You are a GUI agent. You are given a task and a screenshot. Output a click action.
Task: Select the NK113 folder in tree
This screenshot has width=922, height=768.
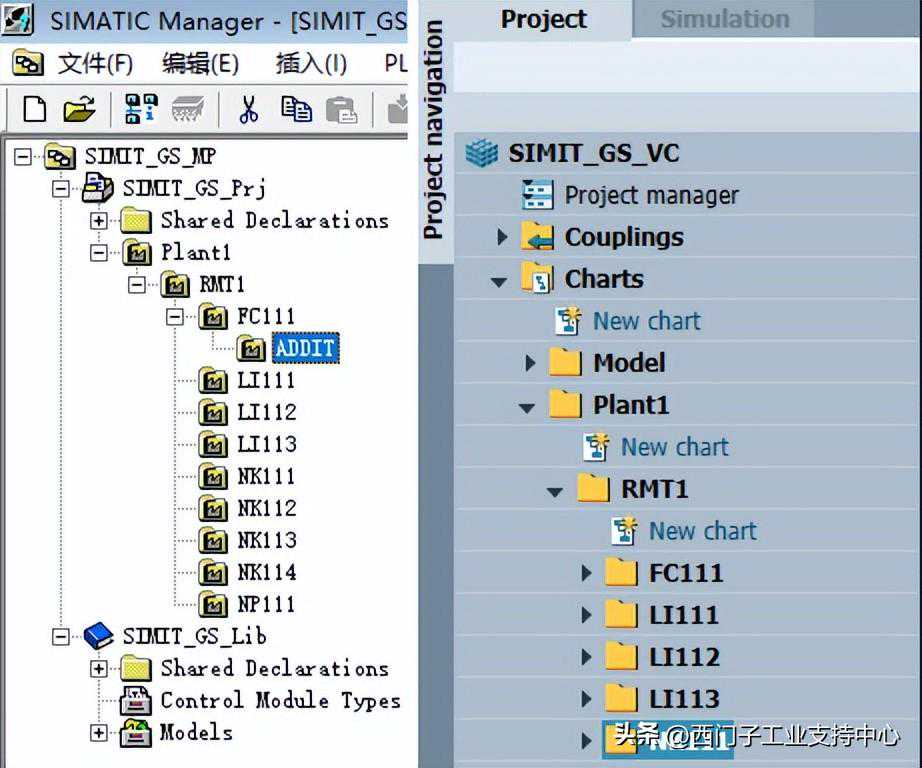coord(266,540)
